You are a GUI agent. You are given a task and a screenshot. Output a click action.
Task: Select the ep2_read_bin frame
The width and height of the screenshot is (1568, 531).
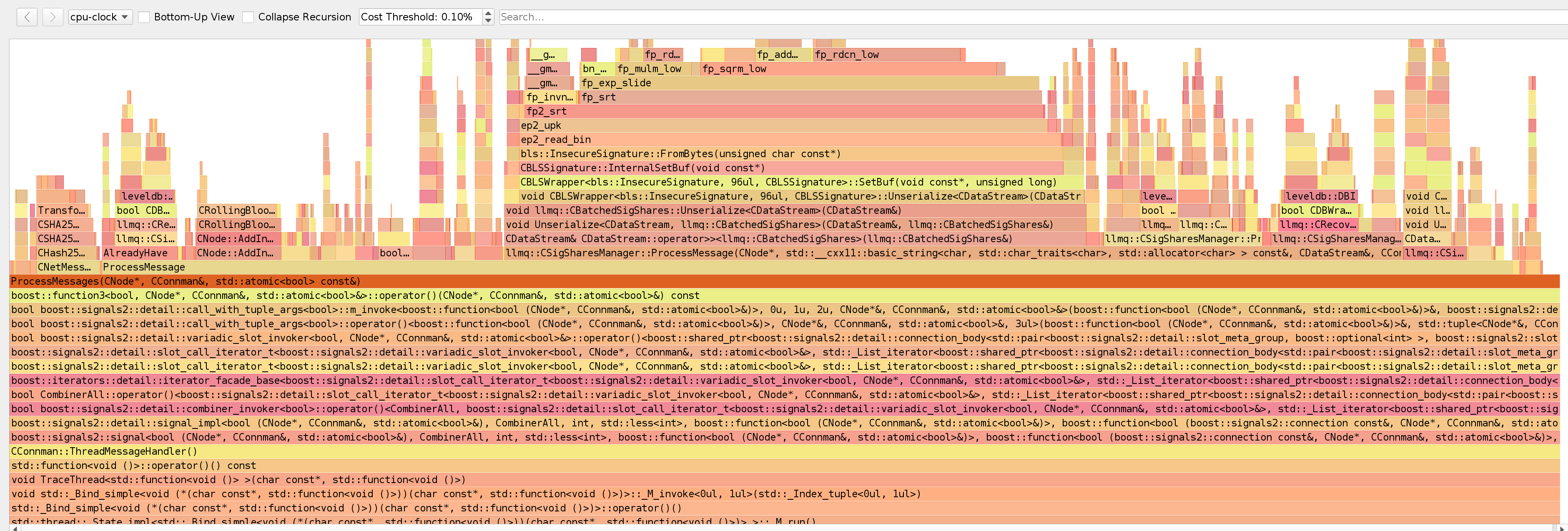click(790, 139)
